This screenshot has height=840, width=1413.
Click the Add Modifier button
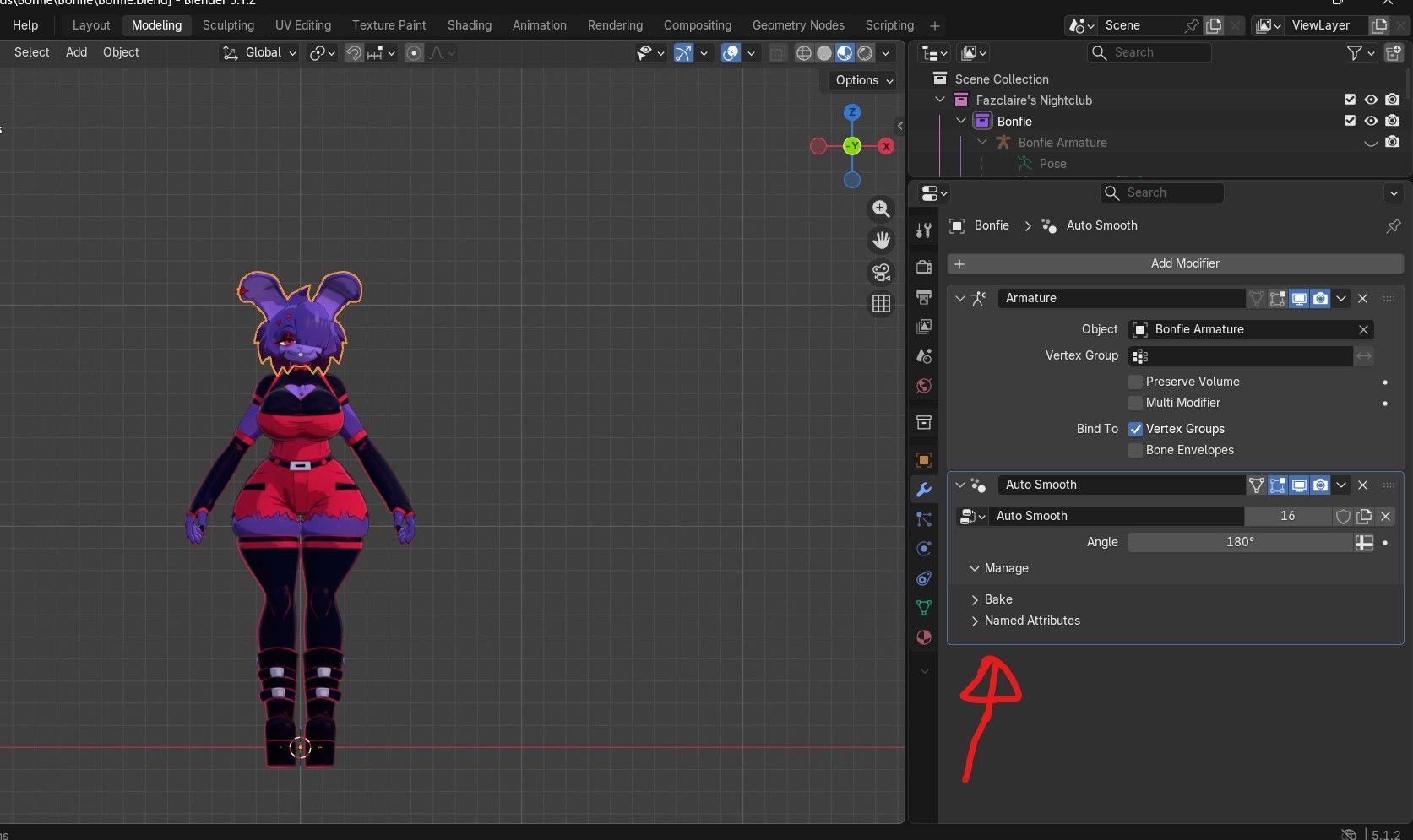1175,263
